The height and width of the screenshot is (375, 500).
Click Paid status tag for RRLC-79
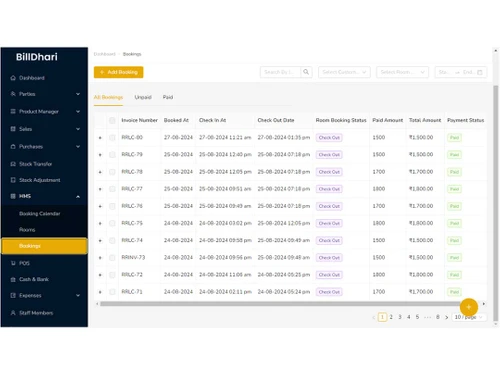tap(454, 155)
